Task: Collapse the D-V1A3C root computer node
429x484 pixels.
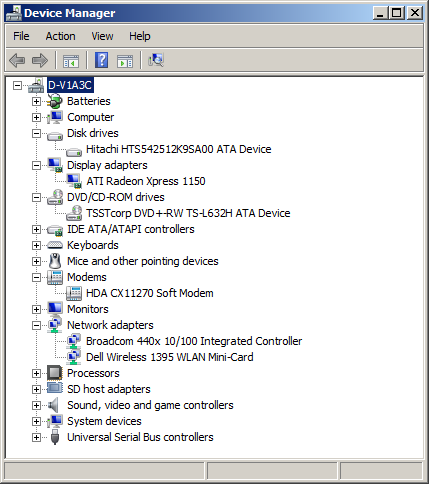Action: pos(17,85)
